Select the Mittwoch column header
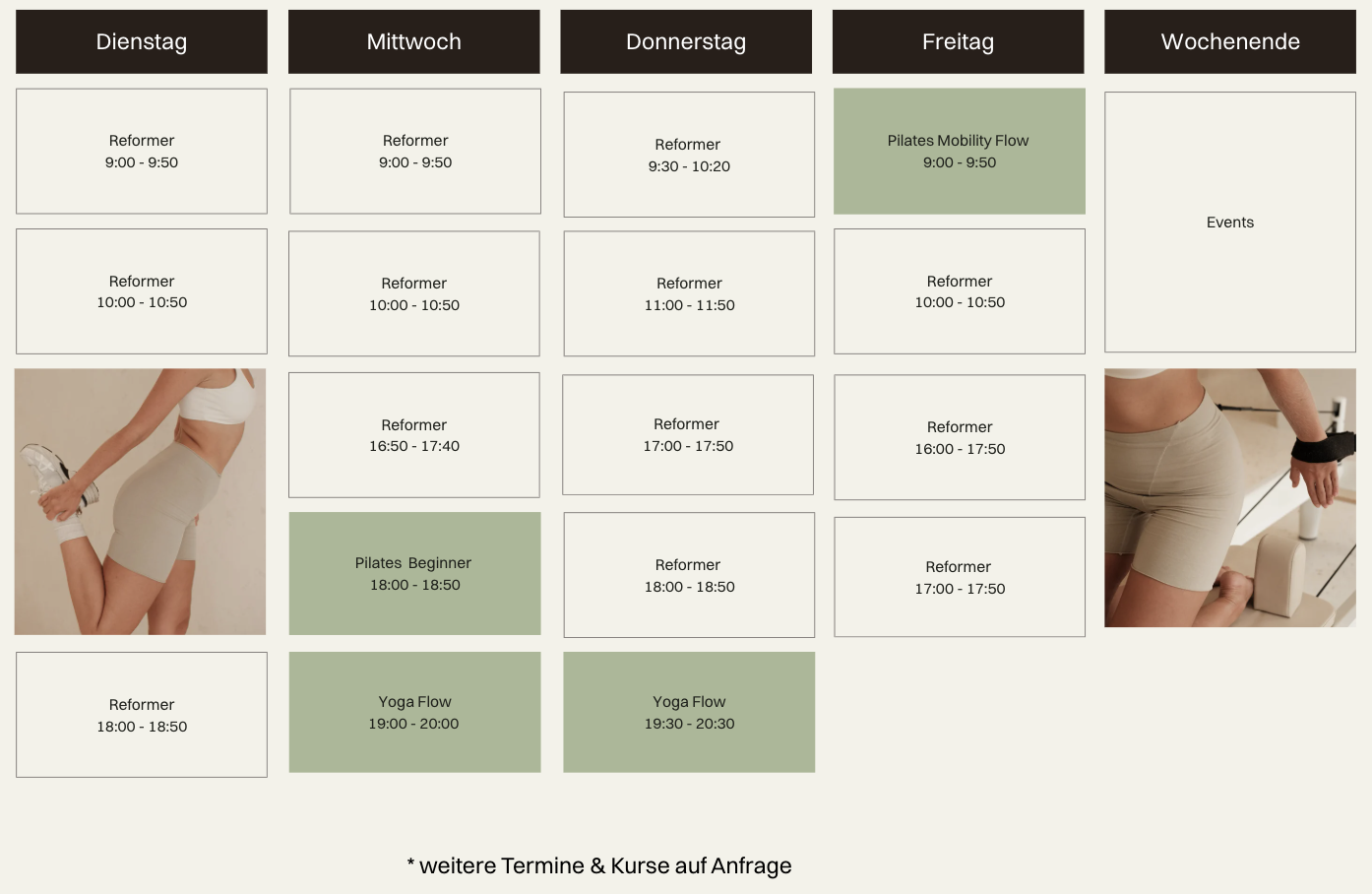 click(414, 41)
